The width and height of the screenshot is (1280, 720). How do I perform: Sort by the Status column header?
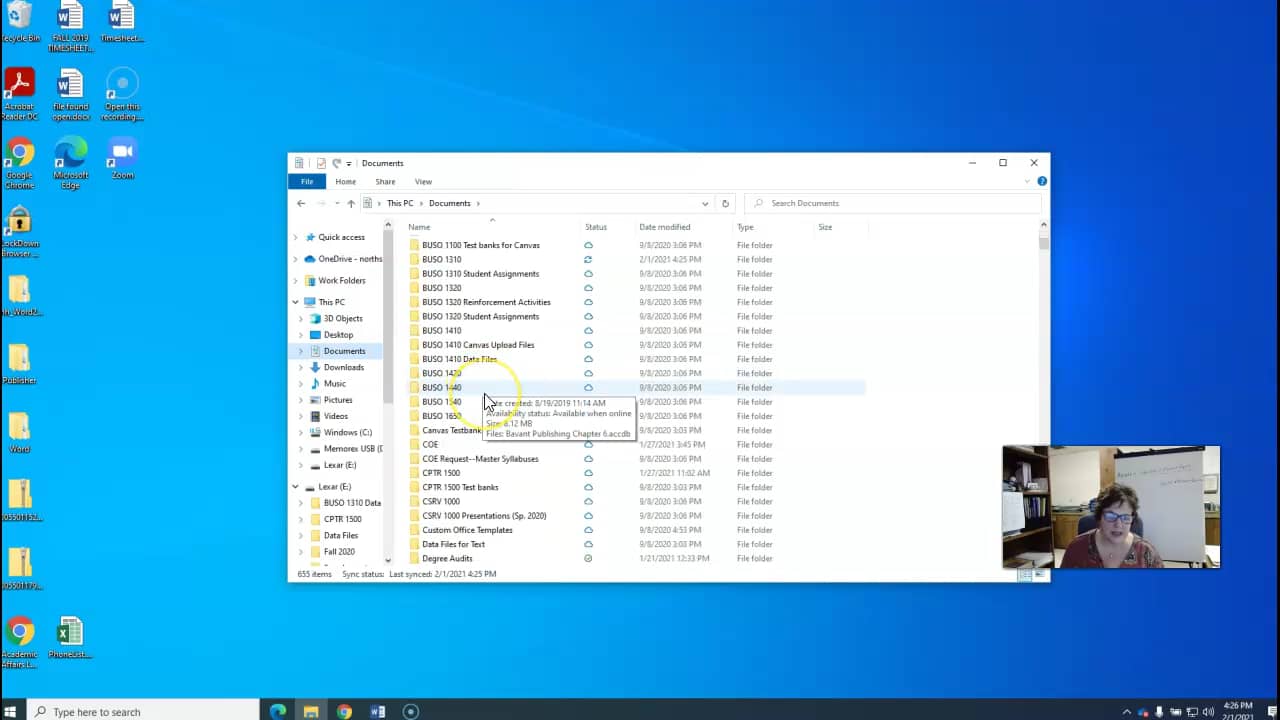[x=596, y=227]
